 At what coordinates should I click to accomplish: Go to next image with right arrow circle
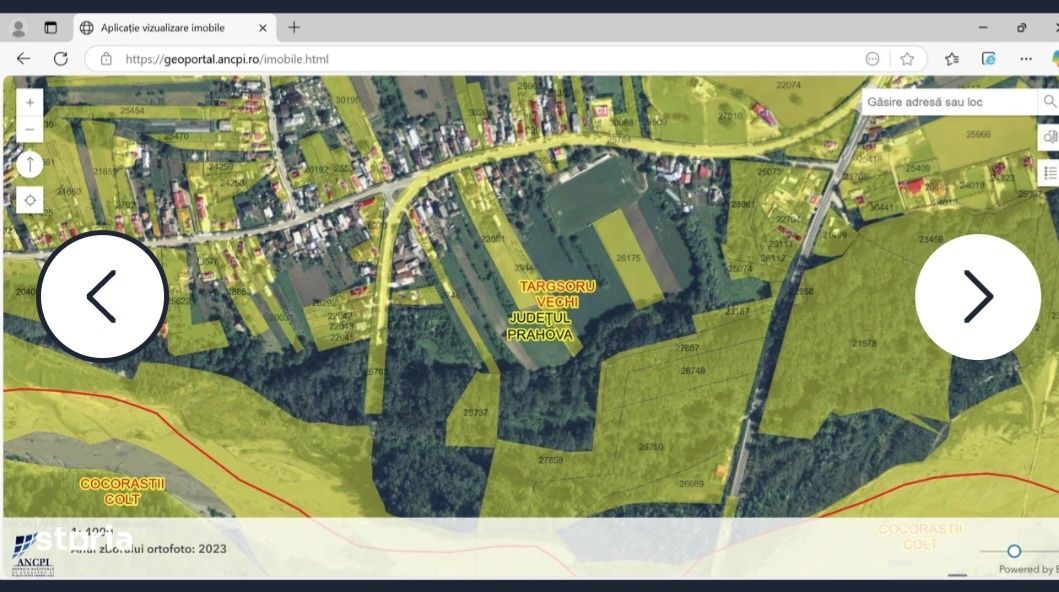(x=978, y=296)
